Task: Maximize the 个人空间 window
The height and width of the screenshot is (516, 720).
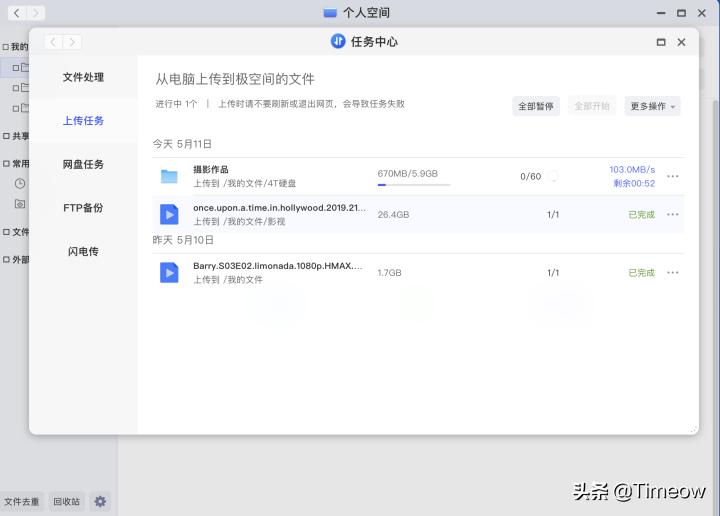Action: 681,13
